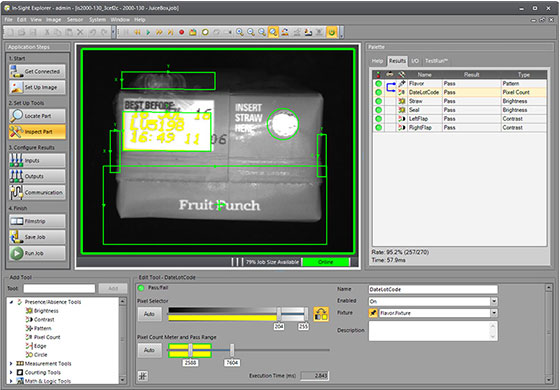Click the green play icon in toolbar
Image resolution: width=560 pixels, height=390 pixels.
(x=148, y=32)
